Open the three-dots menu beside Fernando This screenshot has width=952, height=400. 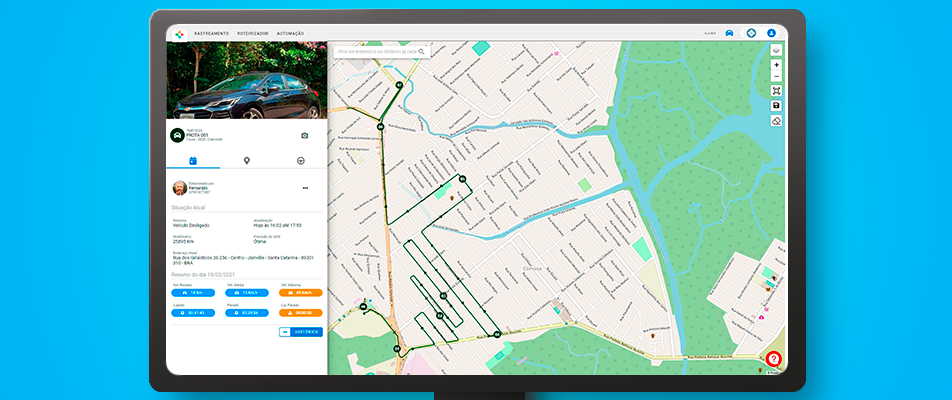(305, 188)
